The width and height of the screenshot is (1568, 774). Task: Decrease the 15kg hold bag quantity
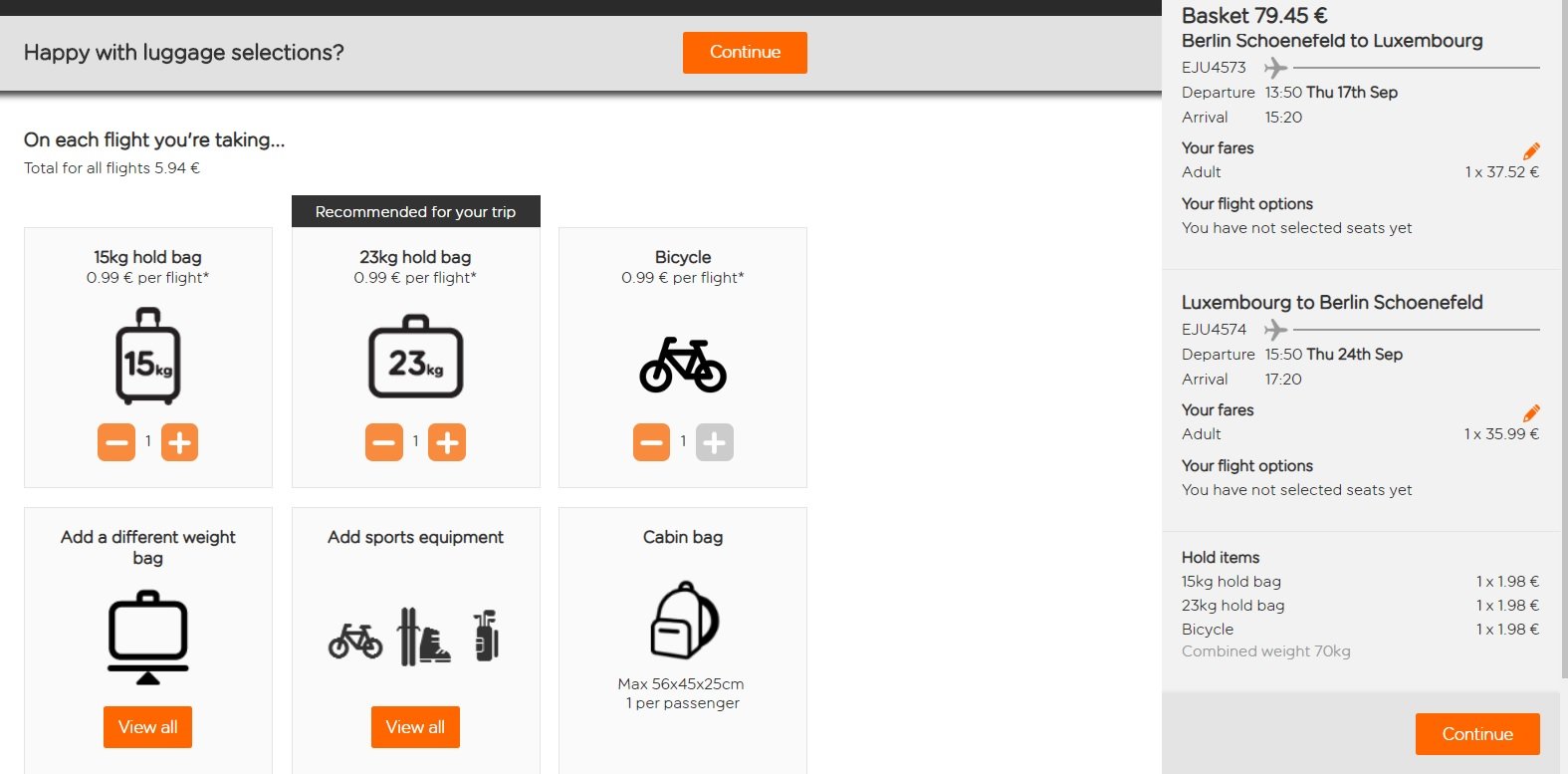[x=116, y=442]
